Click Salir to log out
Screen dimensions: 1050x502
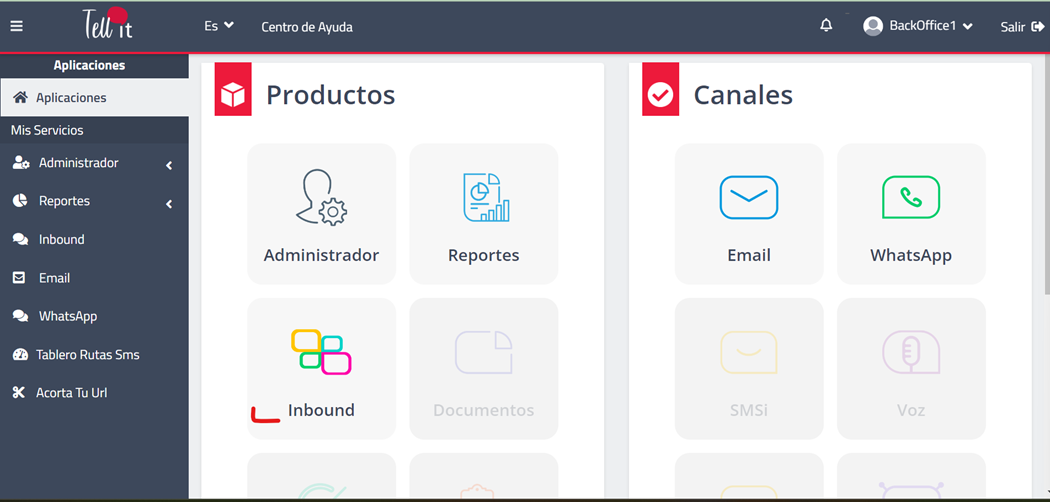coord(1022,27)
